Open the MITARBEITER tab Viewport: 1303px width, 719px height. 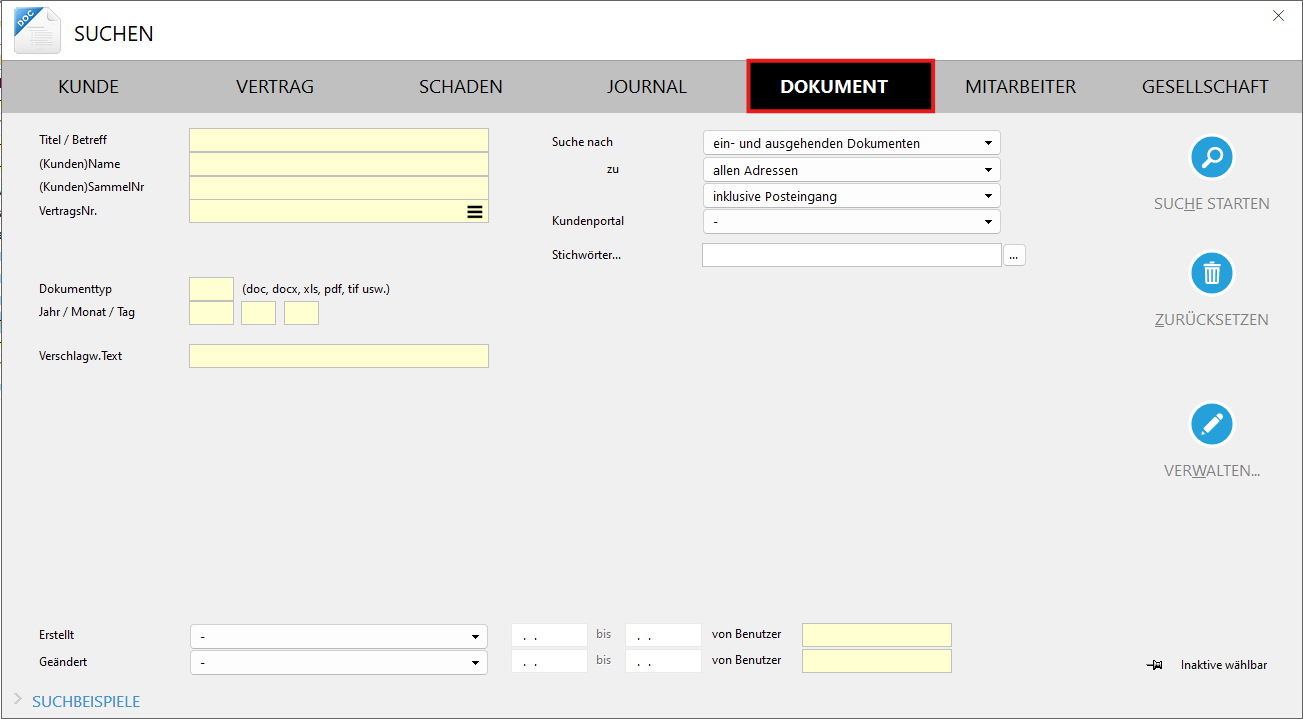tap(1020, 87)
